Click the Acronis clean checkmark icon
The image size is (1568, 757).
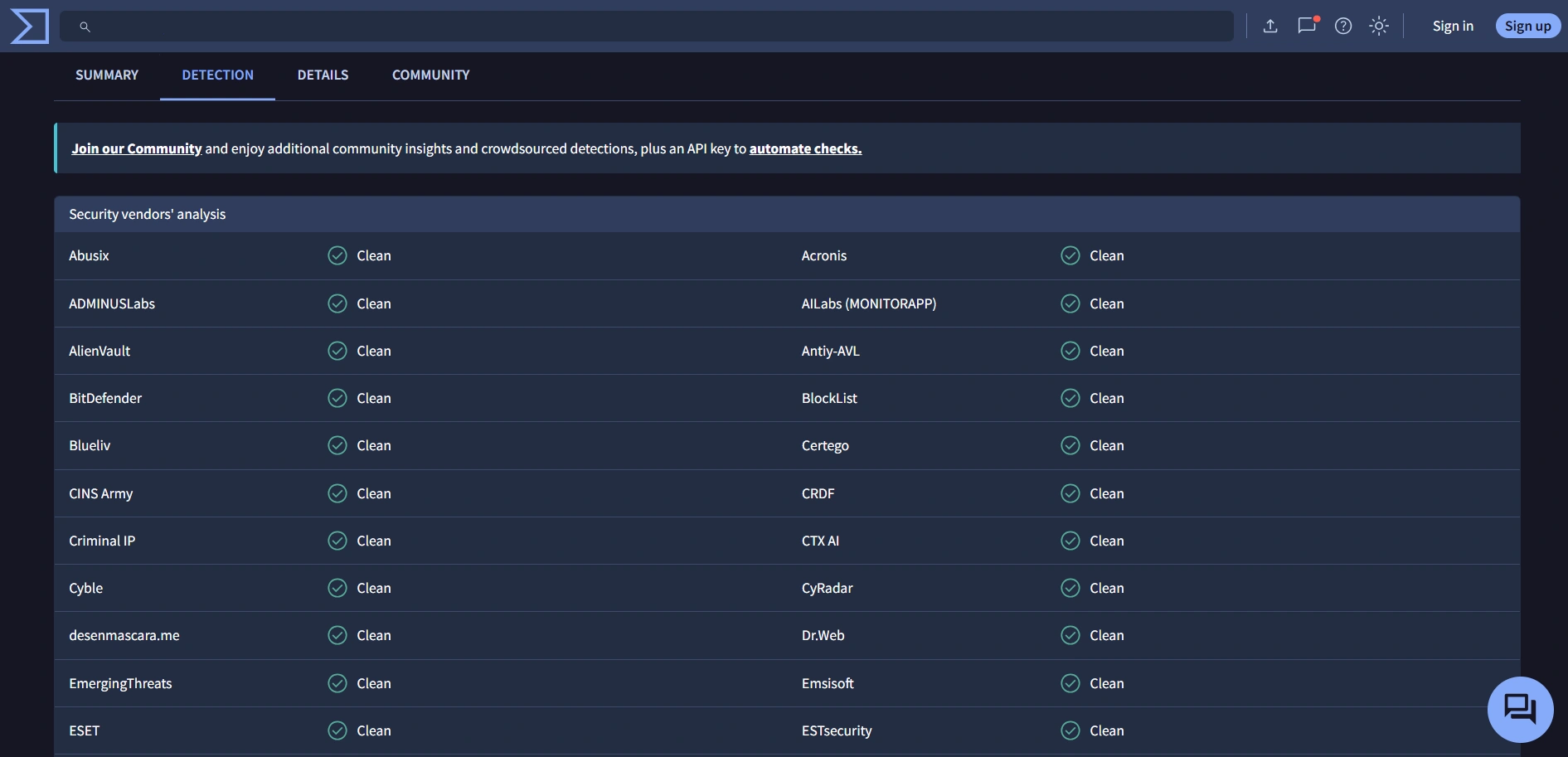1070,255
